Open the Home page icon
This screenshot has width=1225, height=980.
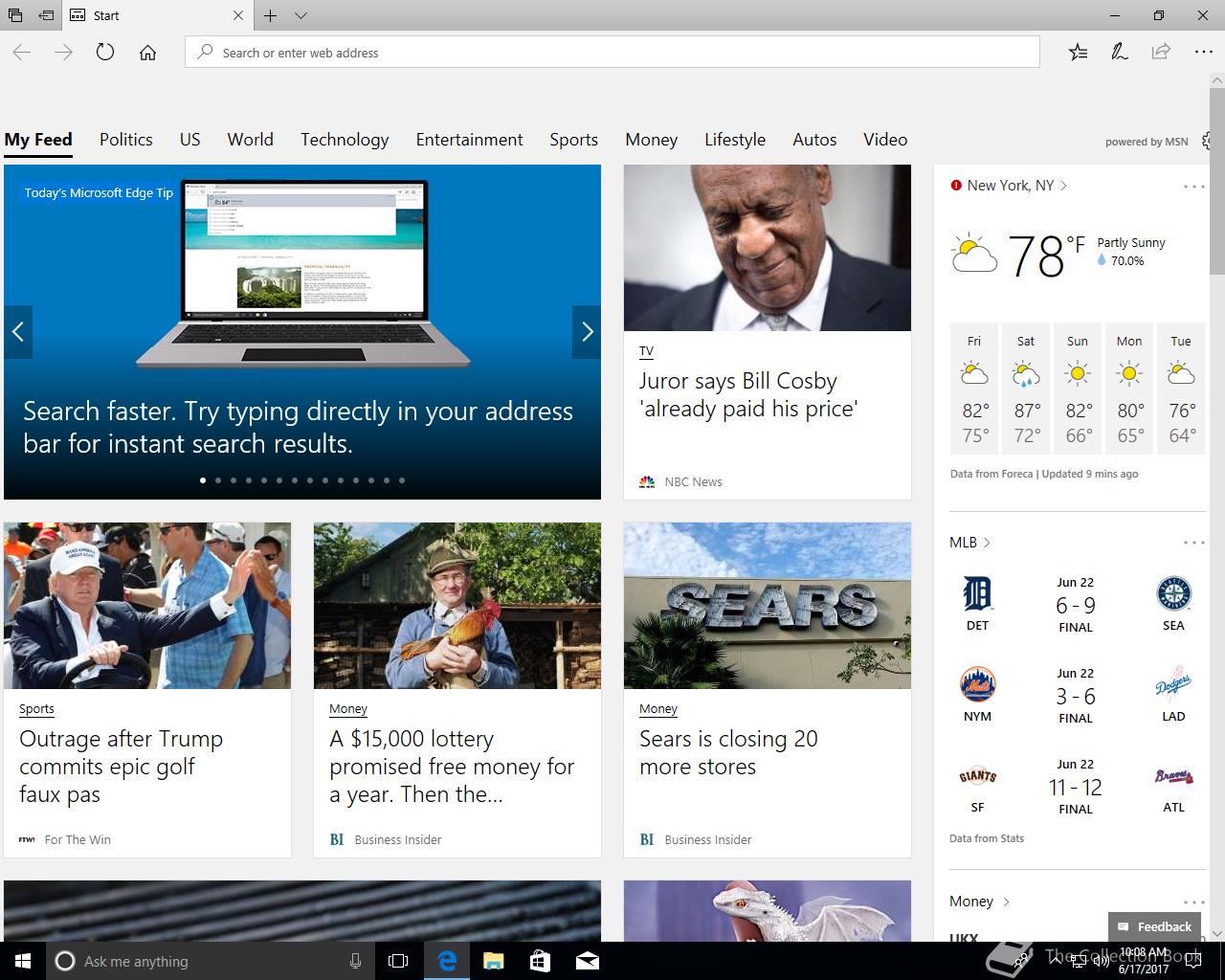[x=147, y=53]
